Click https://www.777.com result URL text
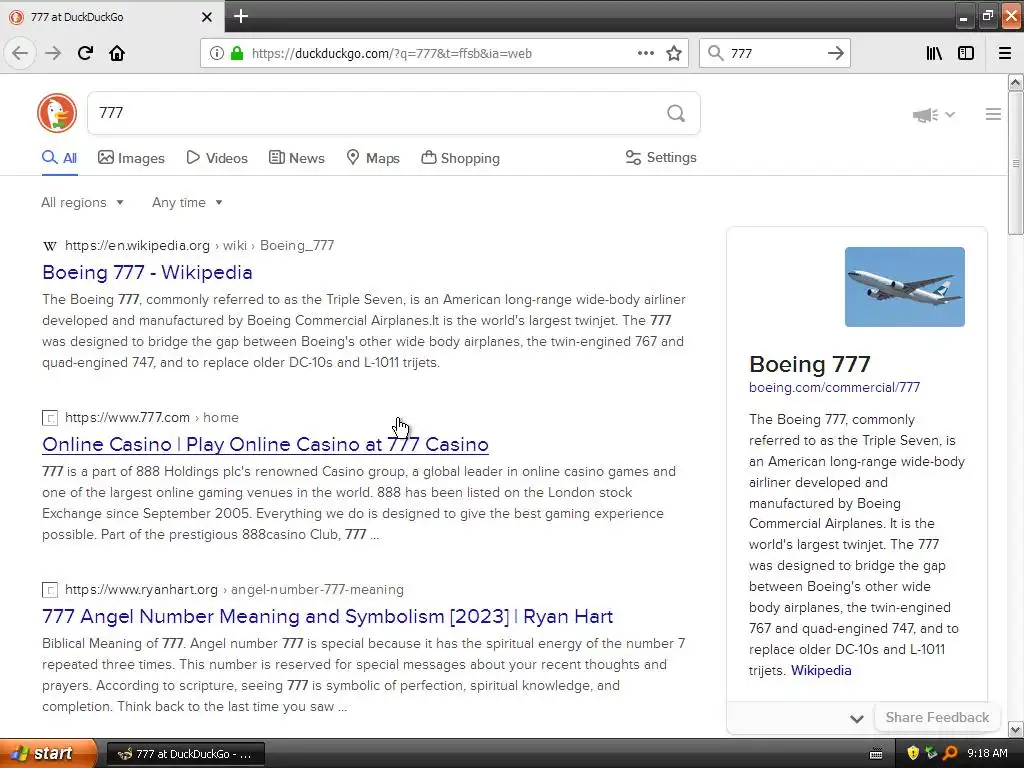Screen dimensions: 1024x768 (x=127, y=417)
